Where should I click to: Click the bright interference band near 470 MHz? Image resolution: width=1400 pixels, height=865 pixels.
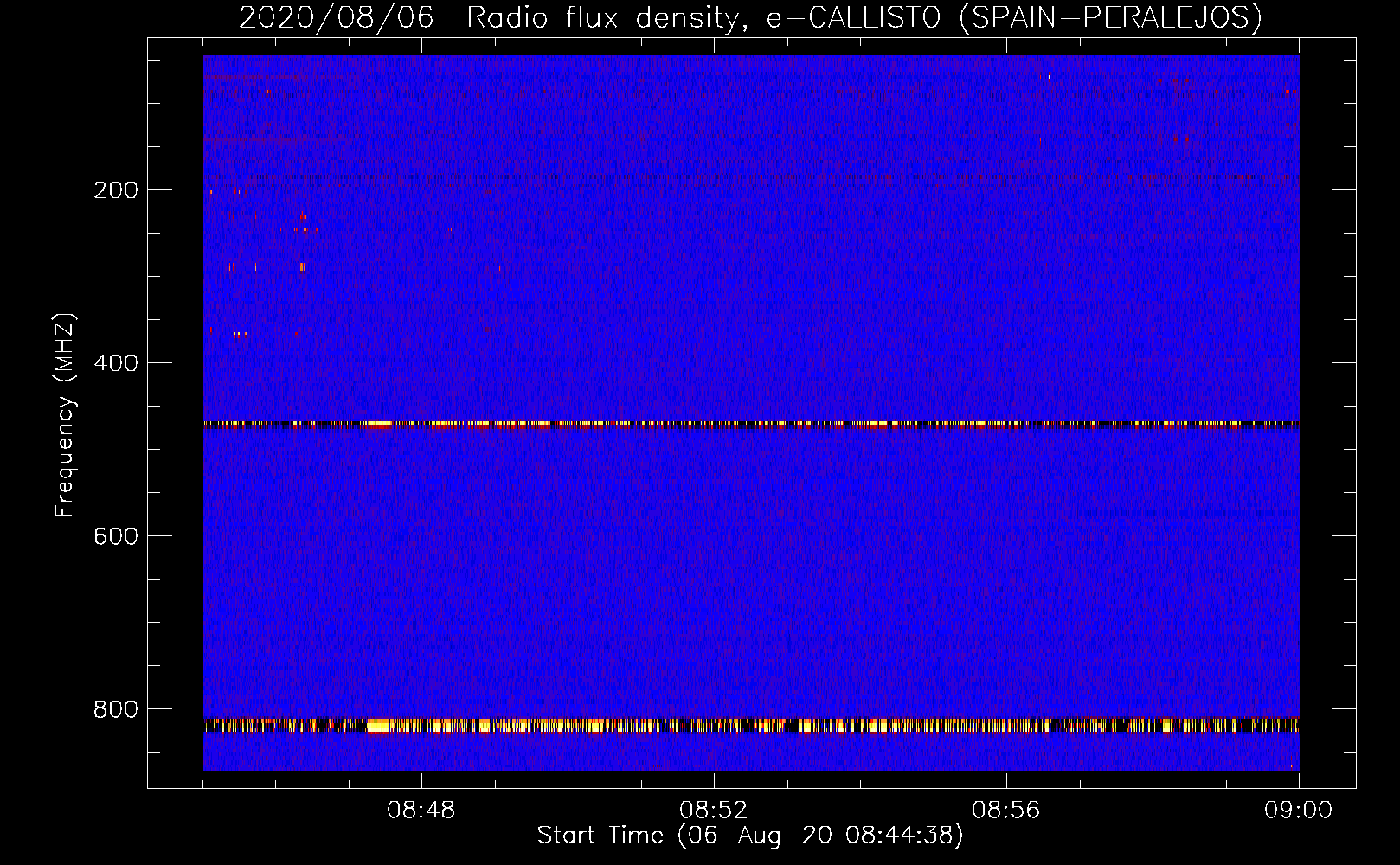coord(751,425)
